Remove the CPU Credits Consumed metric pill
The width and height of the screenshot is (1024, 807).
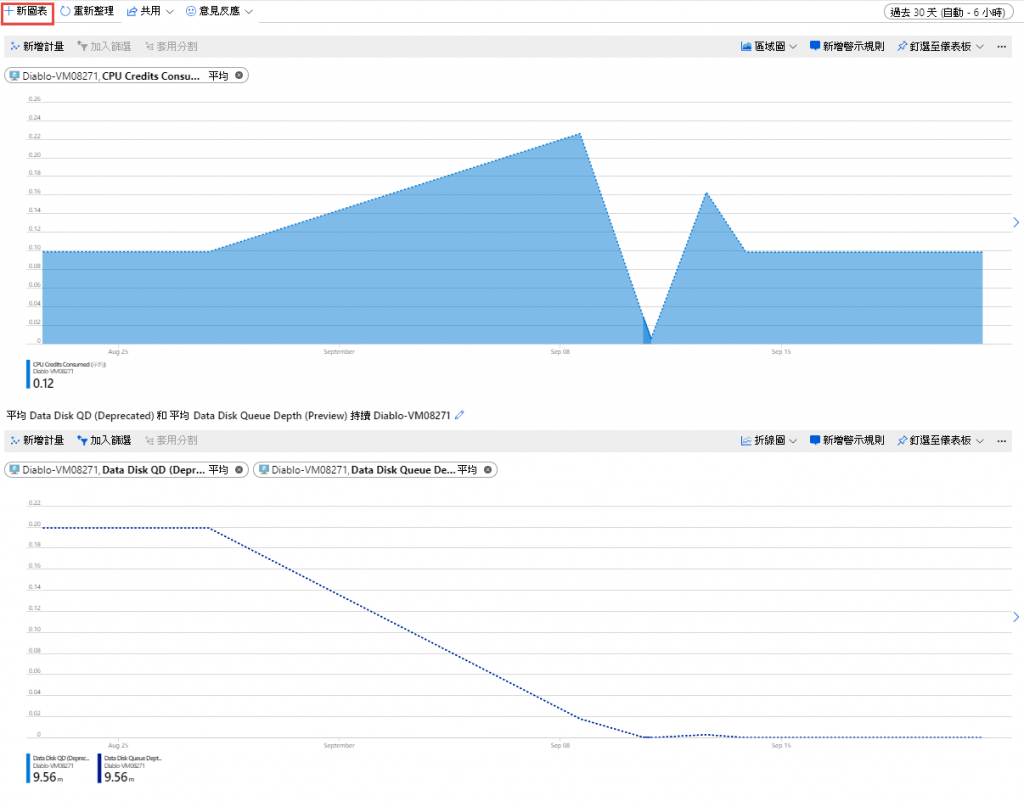[x=239, y=75]
